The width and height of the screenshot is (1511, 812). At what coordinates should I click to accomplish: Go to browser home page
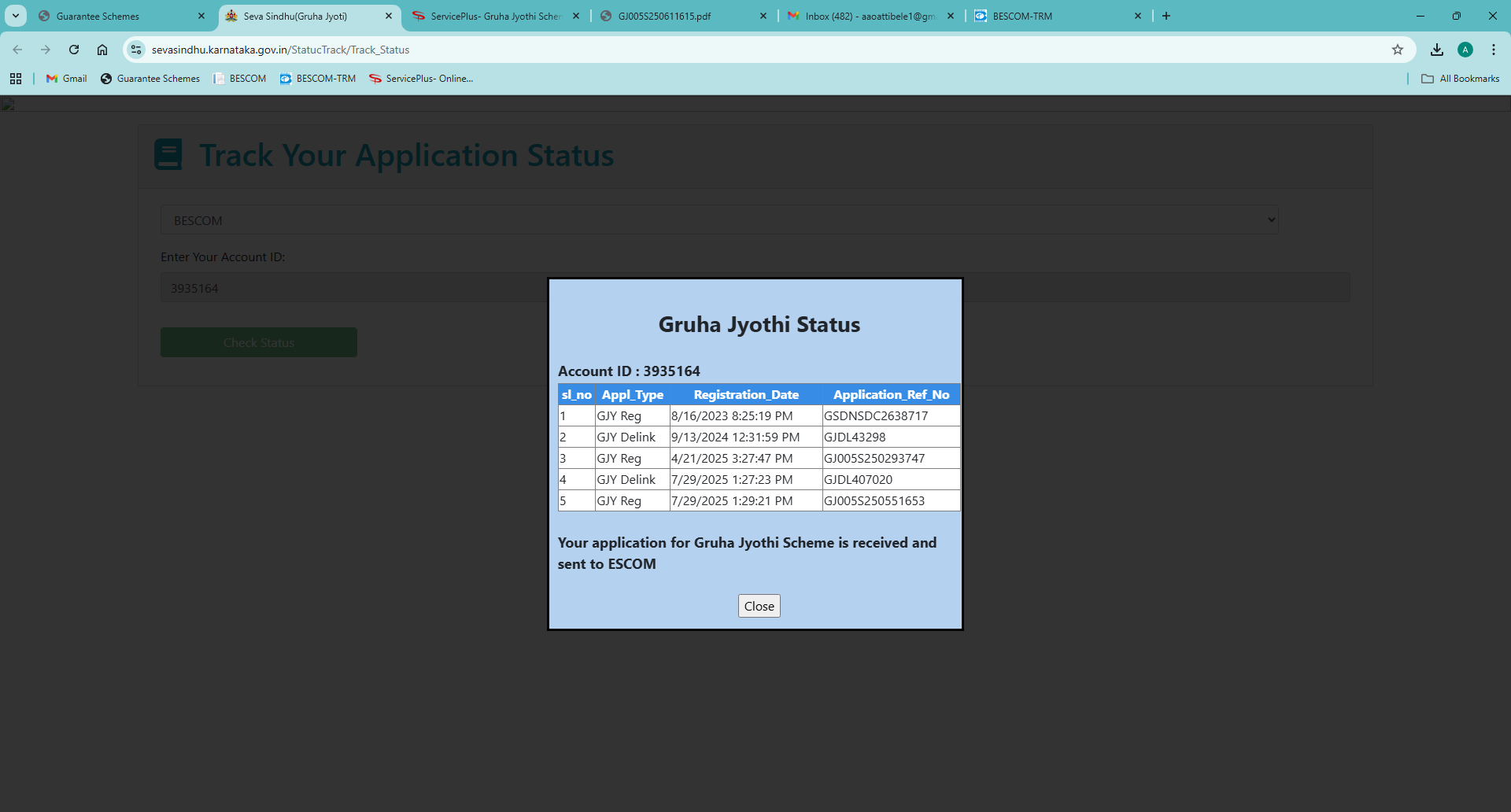102,50
